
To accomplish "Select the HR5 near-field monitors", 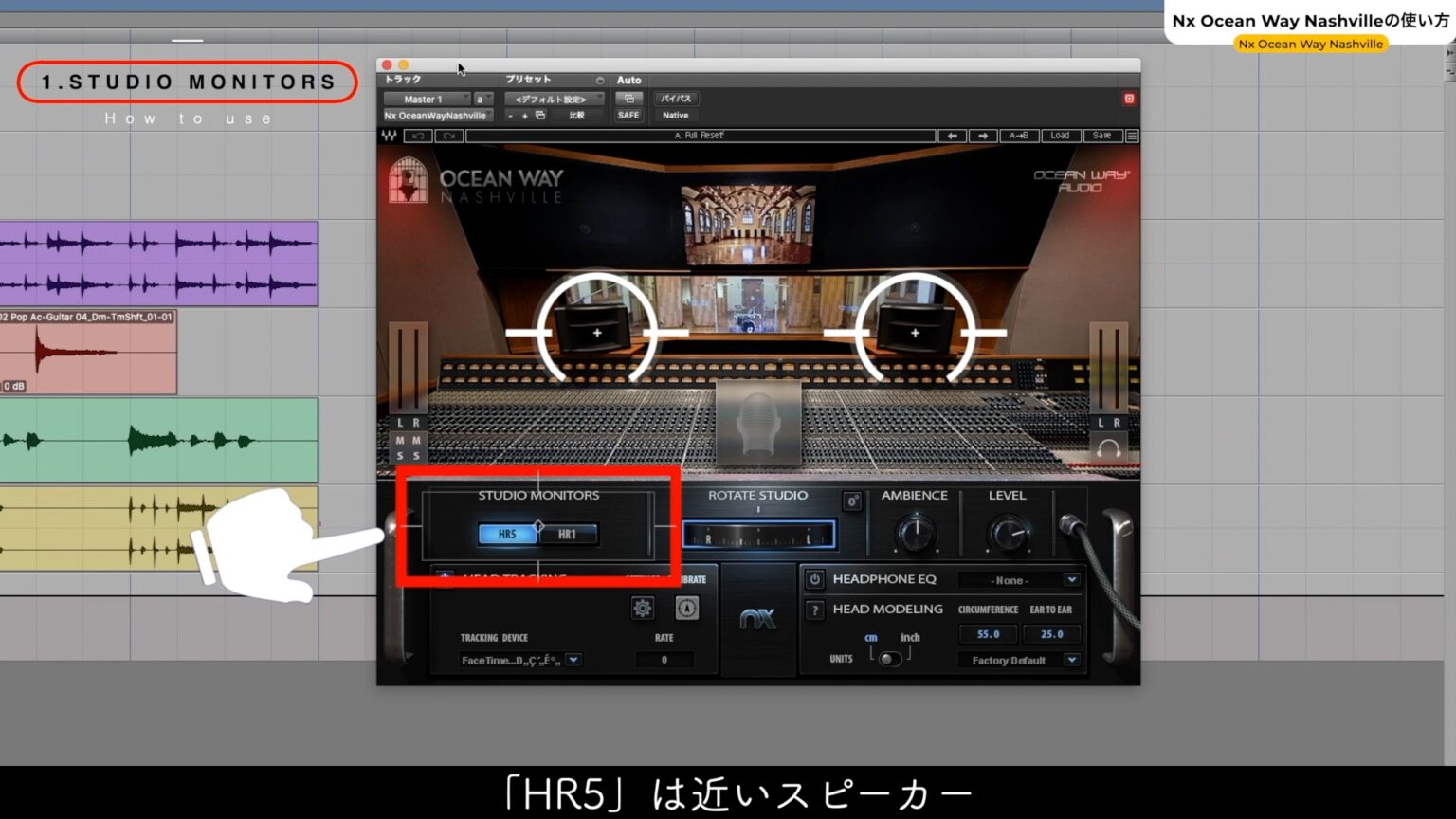I will (x=507, y=535).
